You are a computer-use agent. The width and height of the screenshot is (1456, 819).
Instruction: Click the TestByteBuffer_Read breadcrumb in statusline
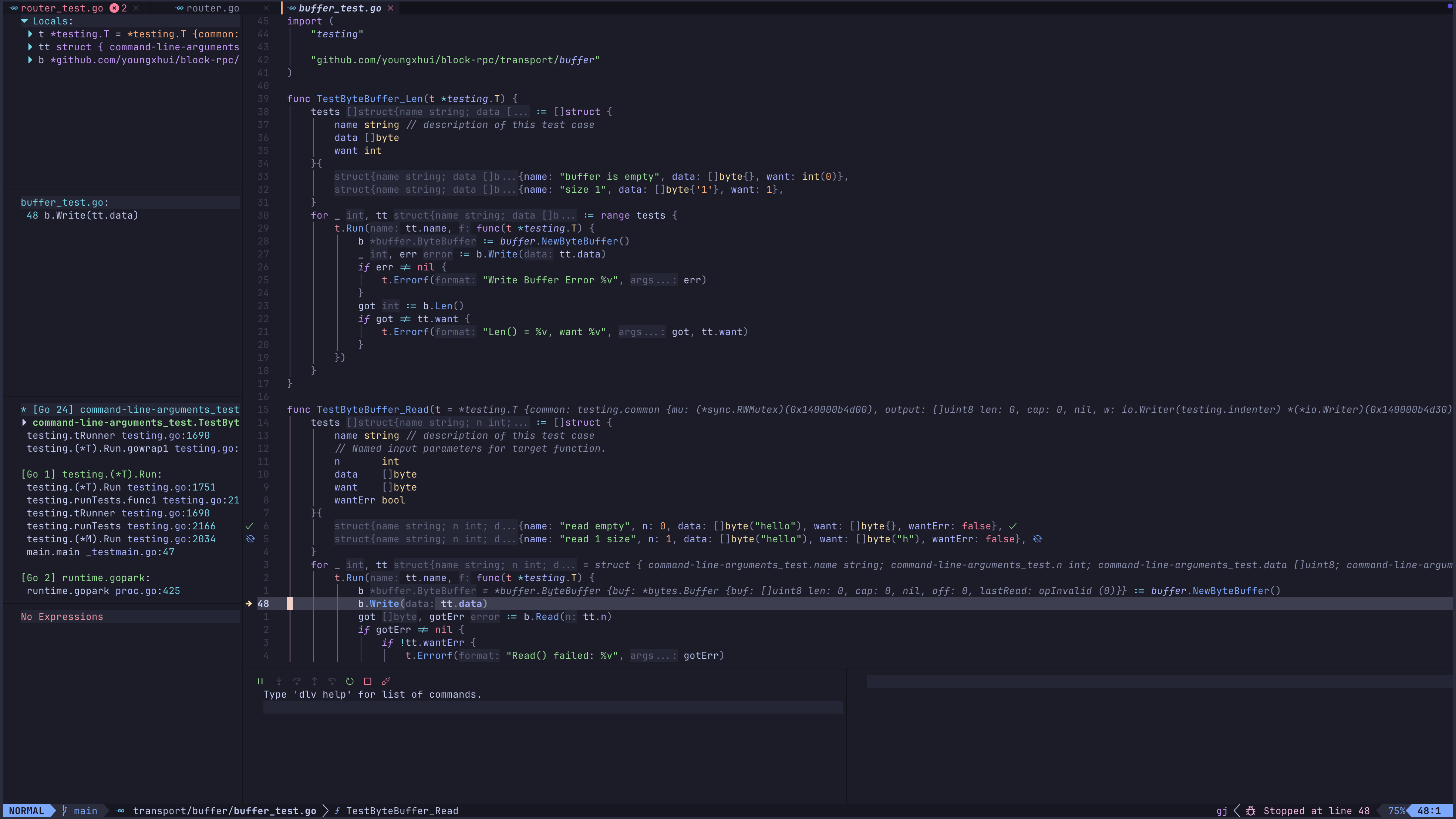[402, 810]
